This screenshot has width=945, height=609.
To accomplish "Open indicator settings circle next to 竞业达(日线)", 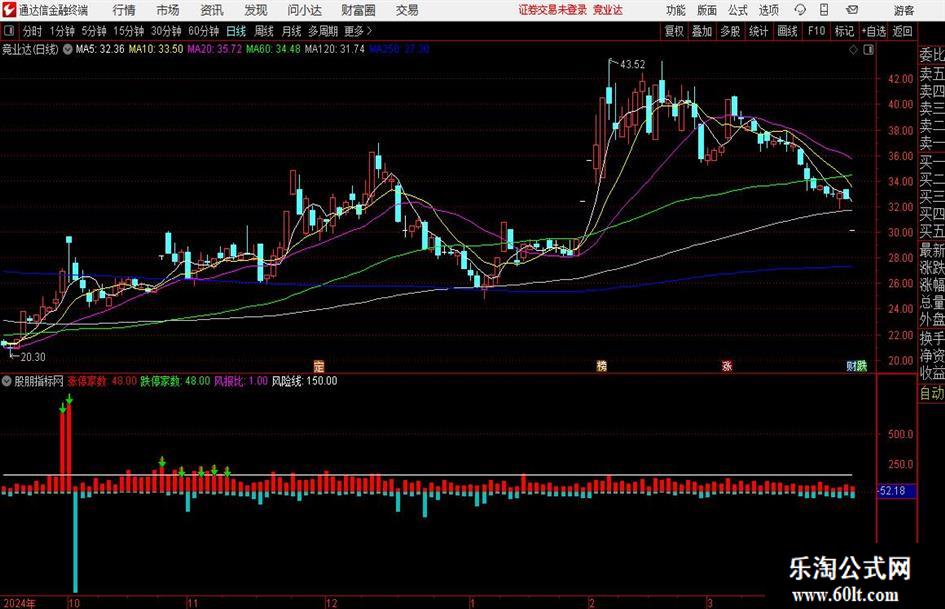I will [x=68, y=49].
